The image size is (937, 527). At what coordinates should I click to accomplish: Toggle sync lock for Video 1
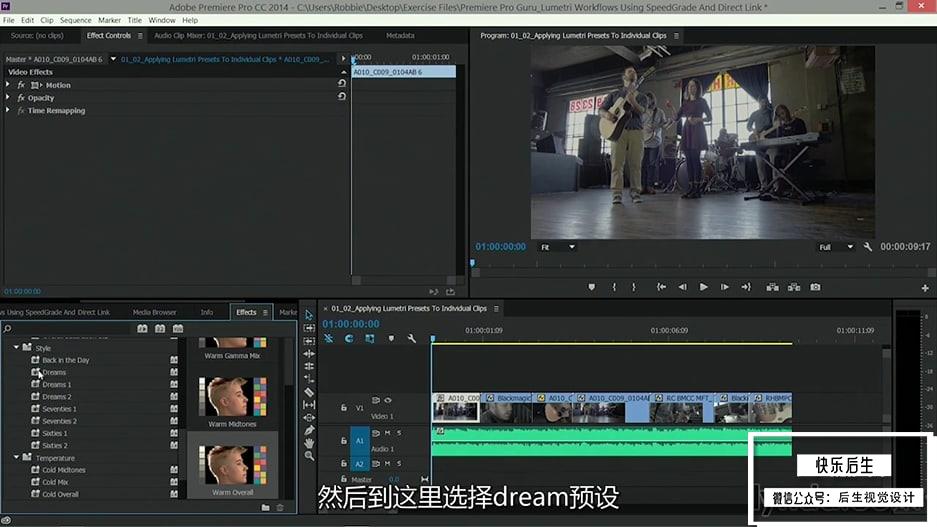click(x=376, y=400)
